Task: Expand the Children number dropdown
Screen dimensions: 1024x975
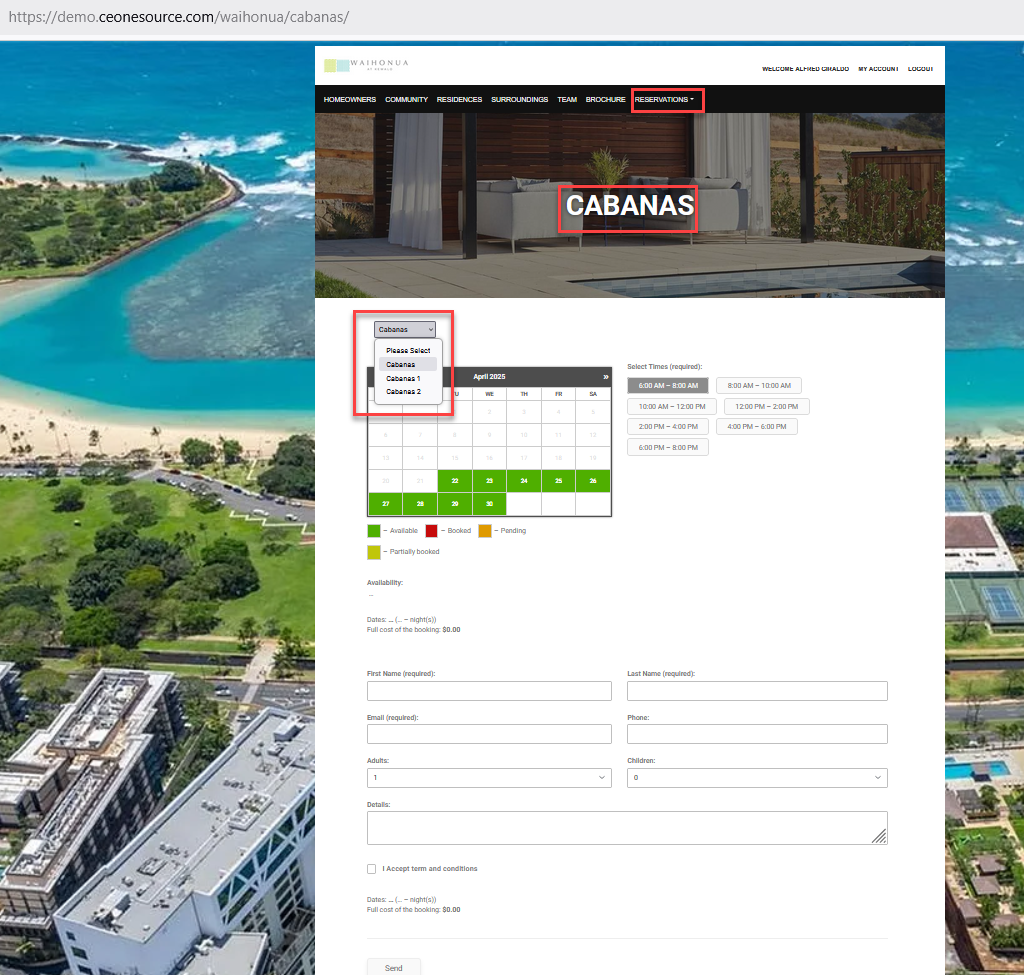Action: tap(757, 778)
